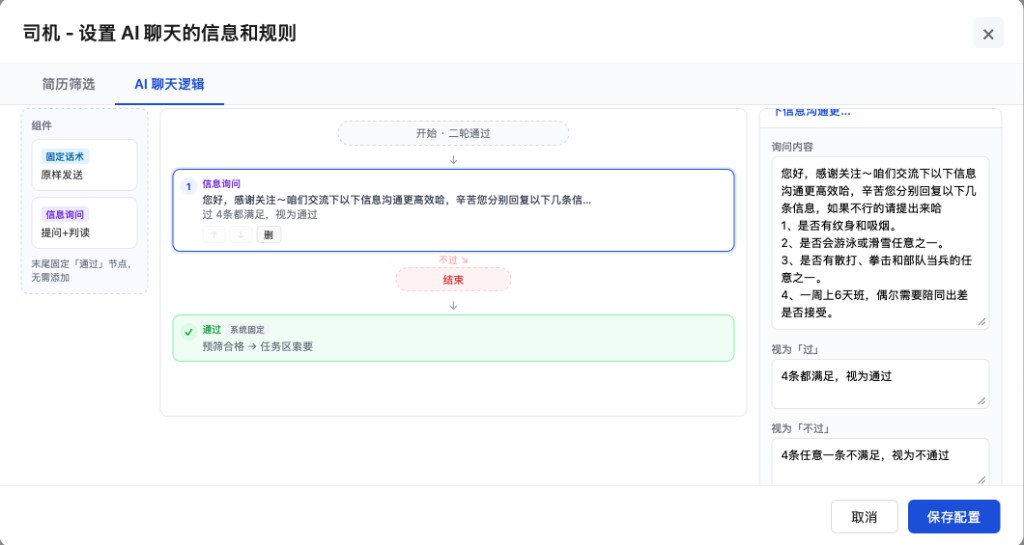Select the green 通过 system node

point(453,338)
